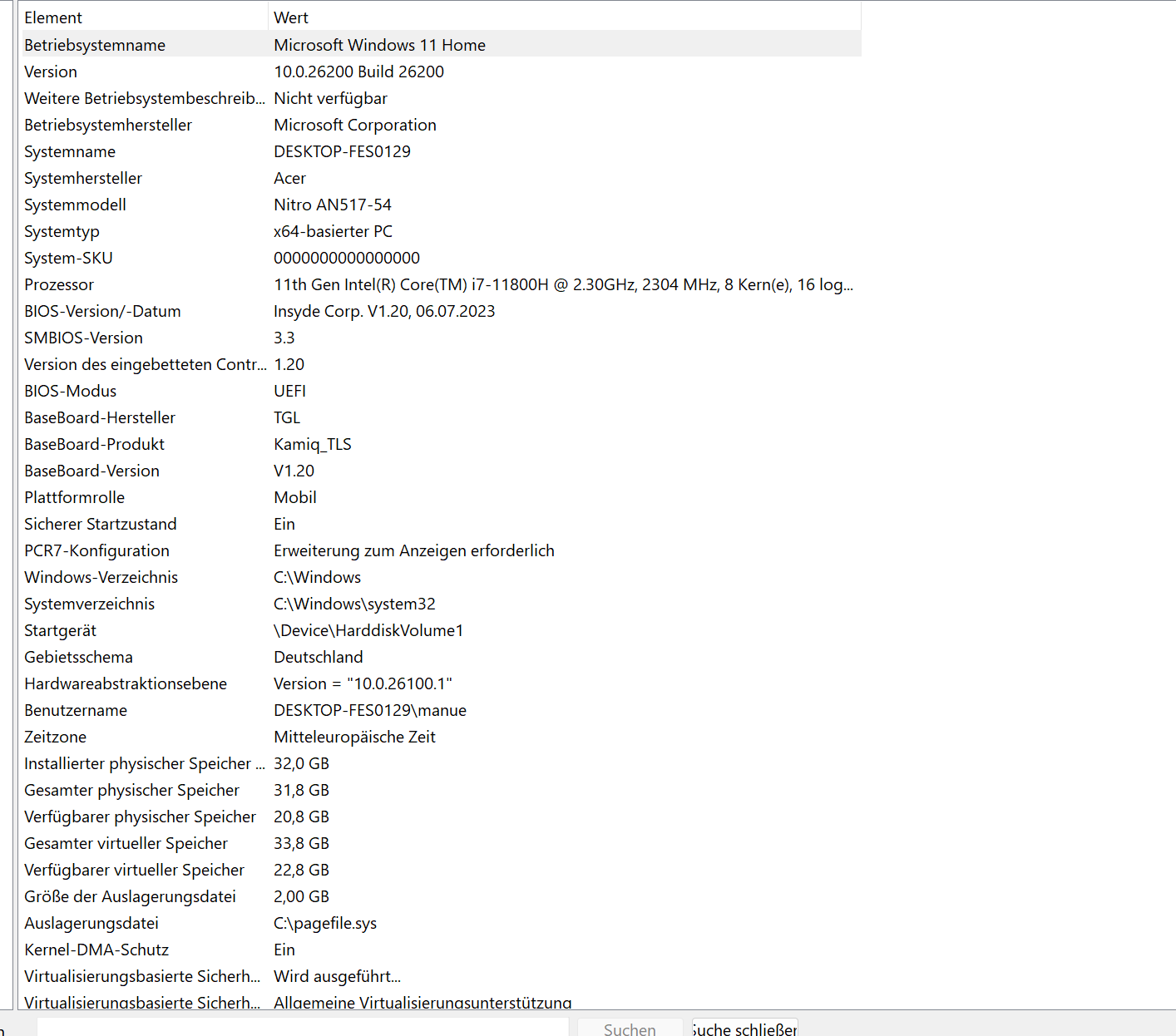The image size is (1176, 1036).
Task: Select the Zeitzone row
Action: 440,737
